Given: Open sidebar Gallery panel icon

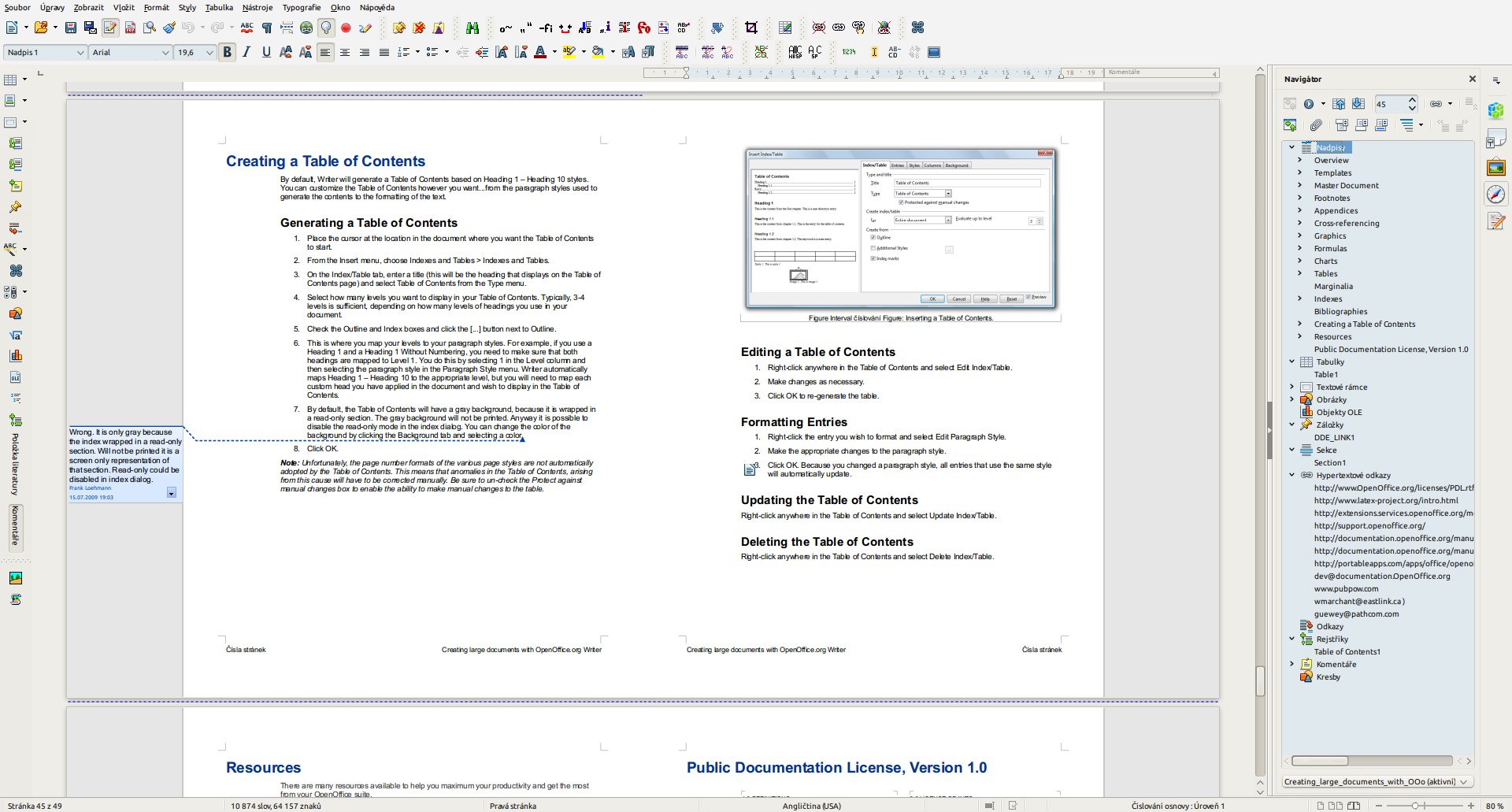Looking at the screenshot, I should [1496, 167].
